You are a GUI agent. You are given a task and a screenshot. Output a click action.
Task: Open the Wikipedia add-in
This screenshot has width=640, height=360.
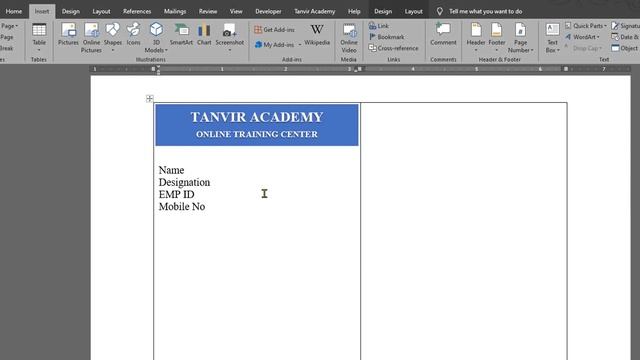click(x=317, y=35)
